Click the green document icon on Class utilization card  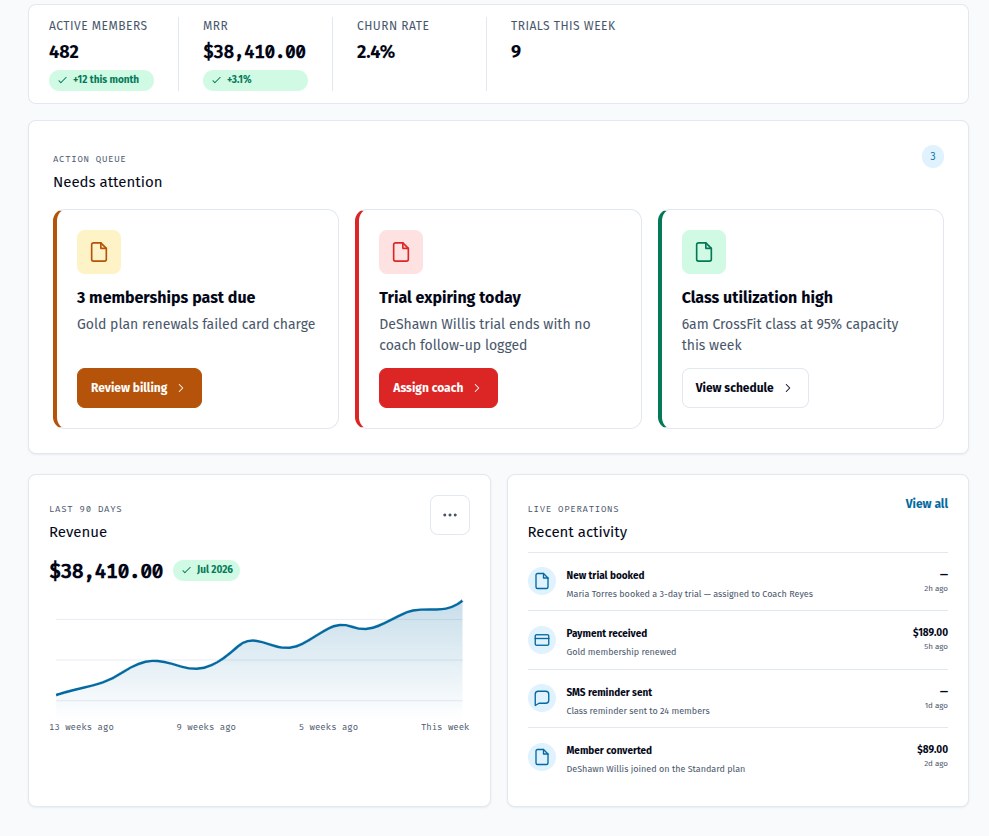click(704, 252)
